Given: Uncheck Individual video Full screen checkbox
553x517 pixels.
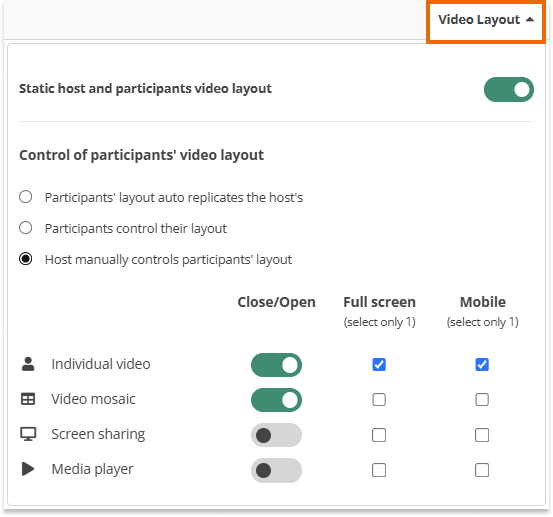Looking at the screenshot, I should pos(379,365).
